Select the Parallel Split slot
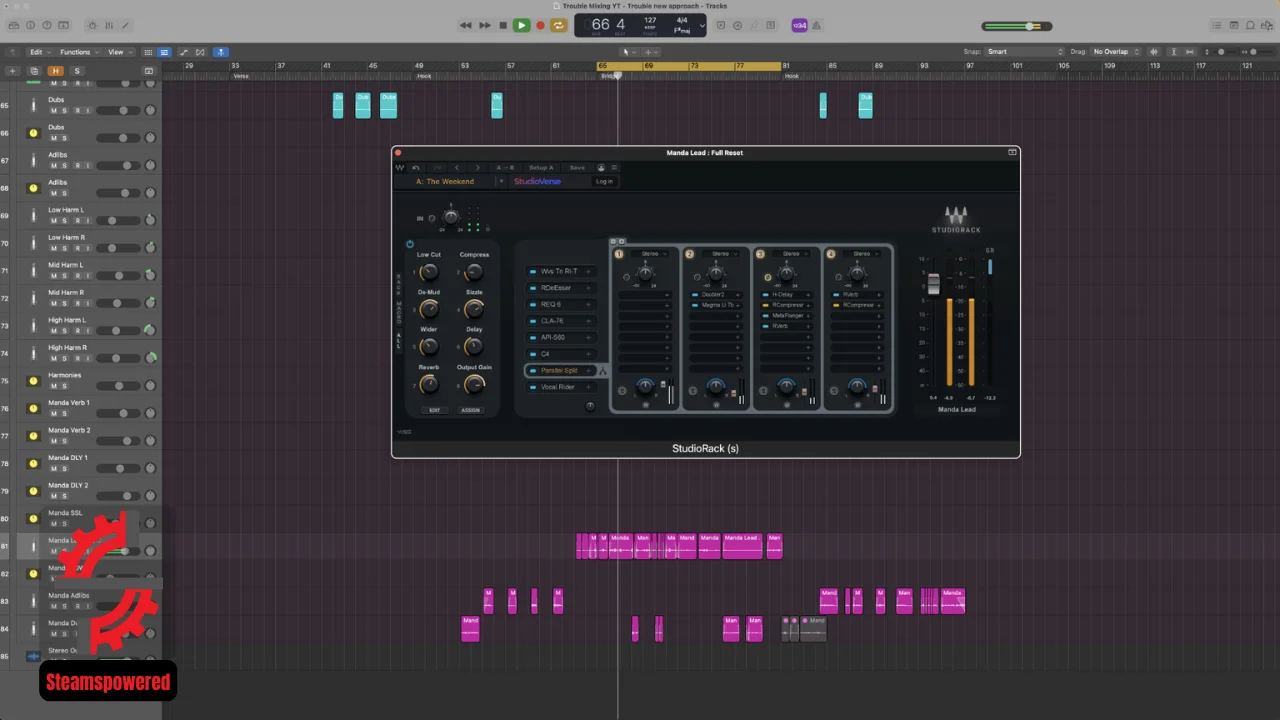Viewport: 1280px width, 720px height. pyautogui.click(x=560, y=371)
